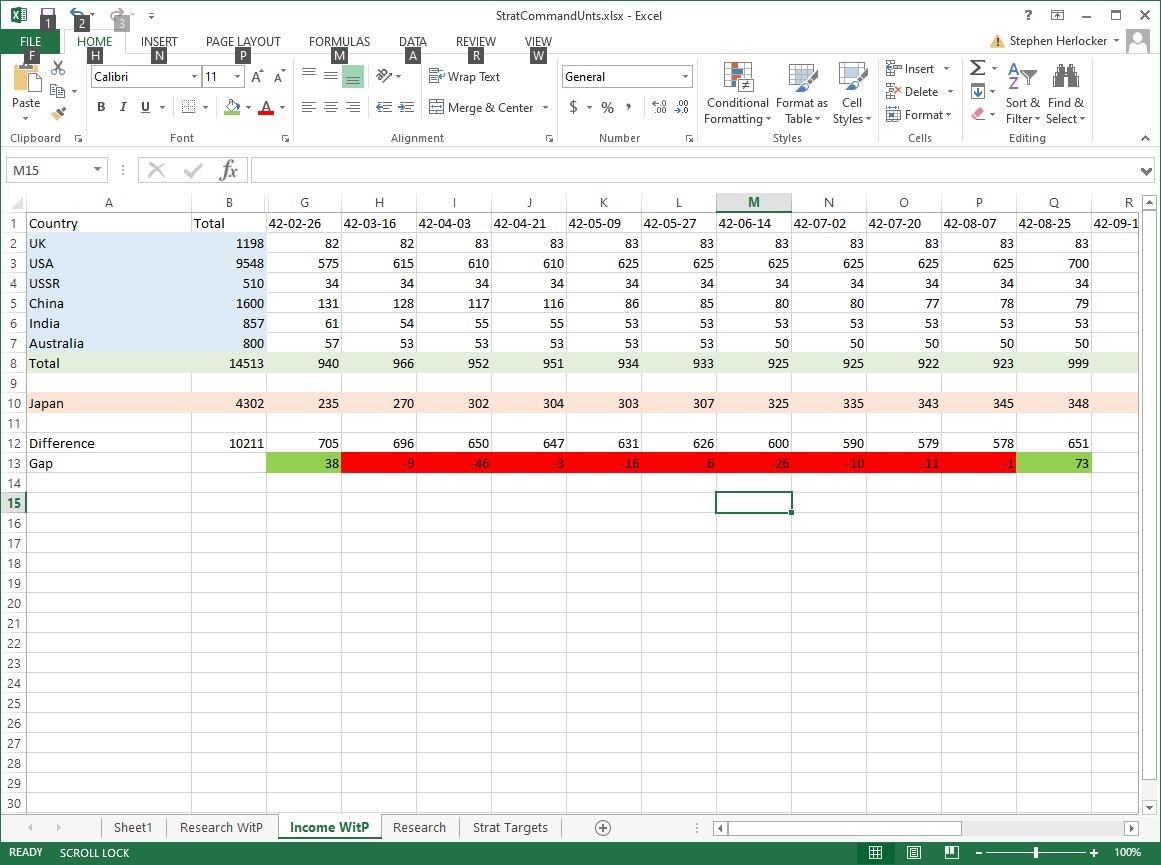This screenshot has height=865, width=1161.
Task: Click the Insert Function fx icon
Action: point(229,170)
